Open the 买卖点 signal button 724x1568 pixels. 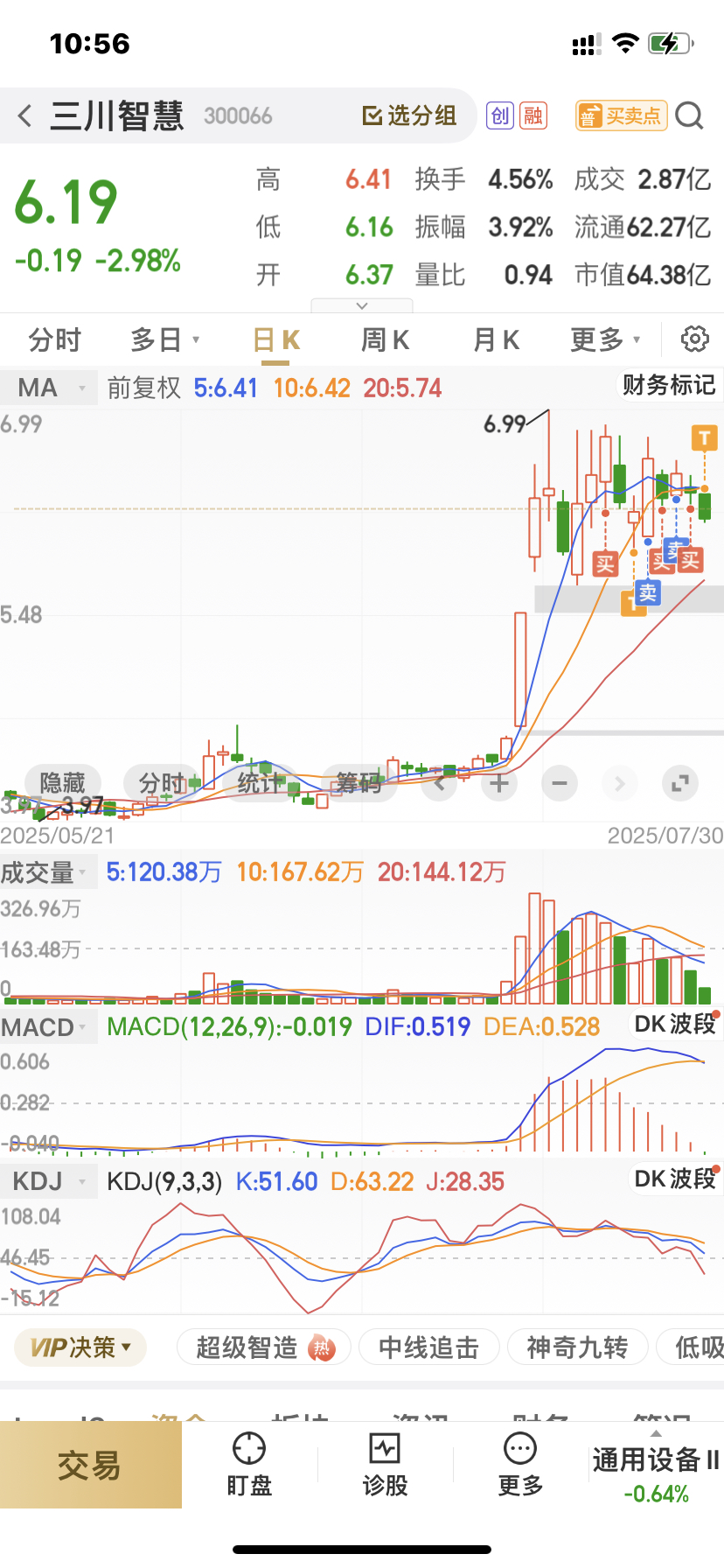(621, 115)
